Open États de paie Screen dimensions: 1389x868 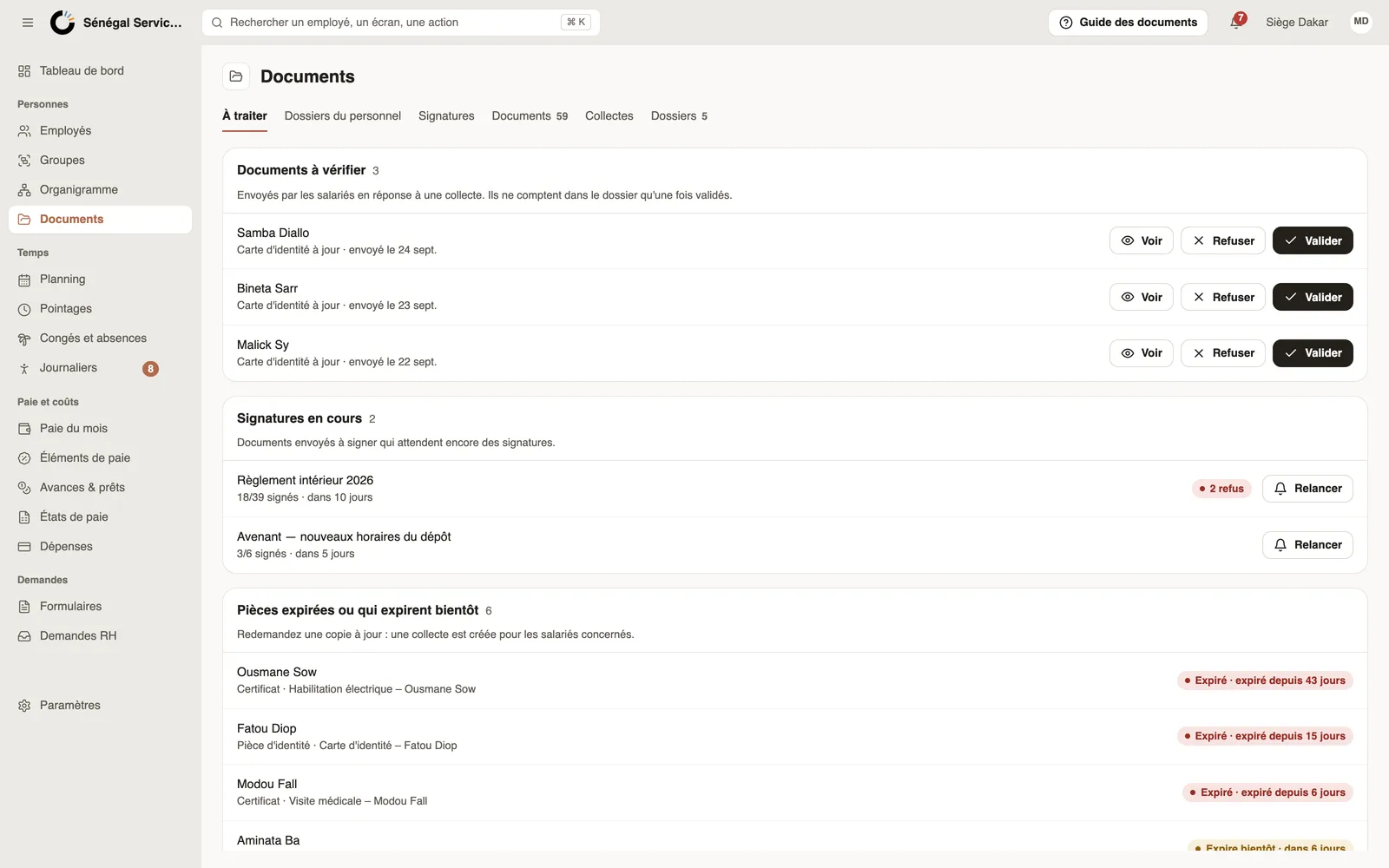pos(100,517)
